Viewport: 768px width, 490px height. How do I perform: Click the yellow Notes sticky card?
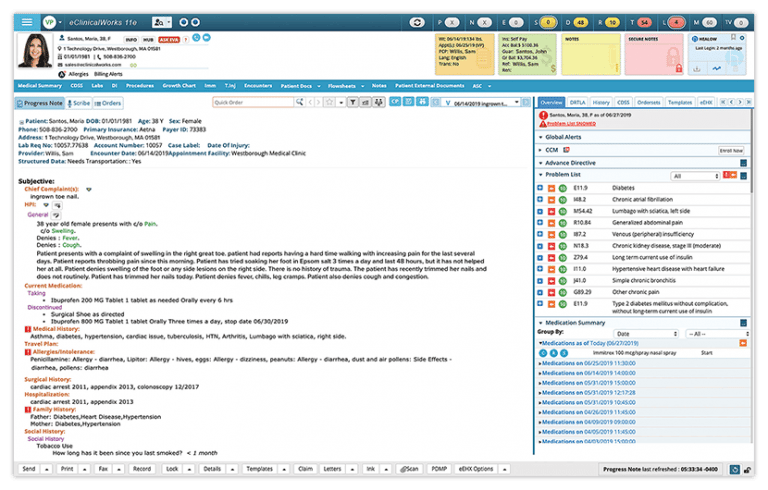pyautogui.click(x=591, y=54)
